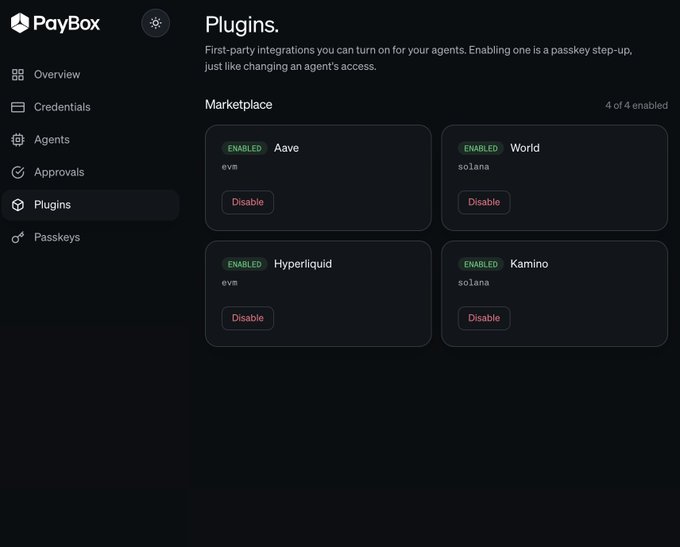Click the Plugins box icon in sidebar
This screenshot has width=680, height=547.
click(18, 205)
